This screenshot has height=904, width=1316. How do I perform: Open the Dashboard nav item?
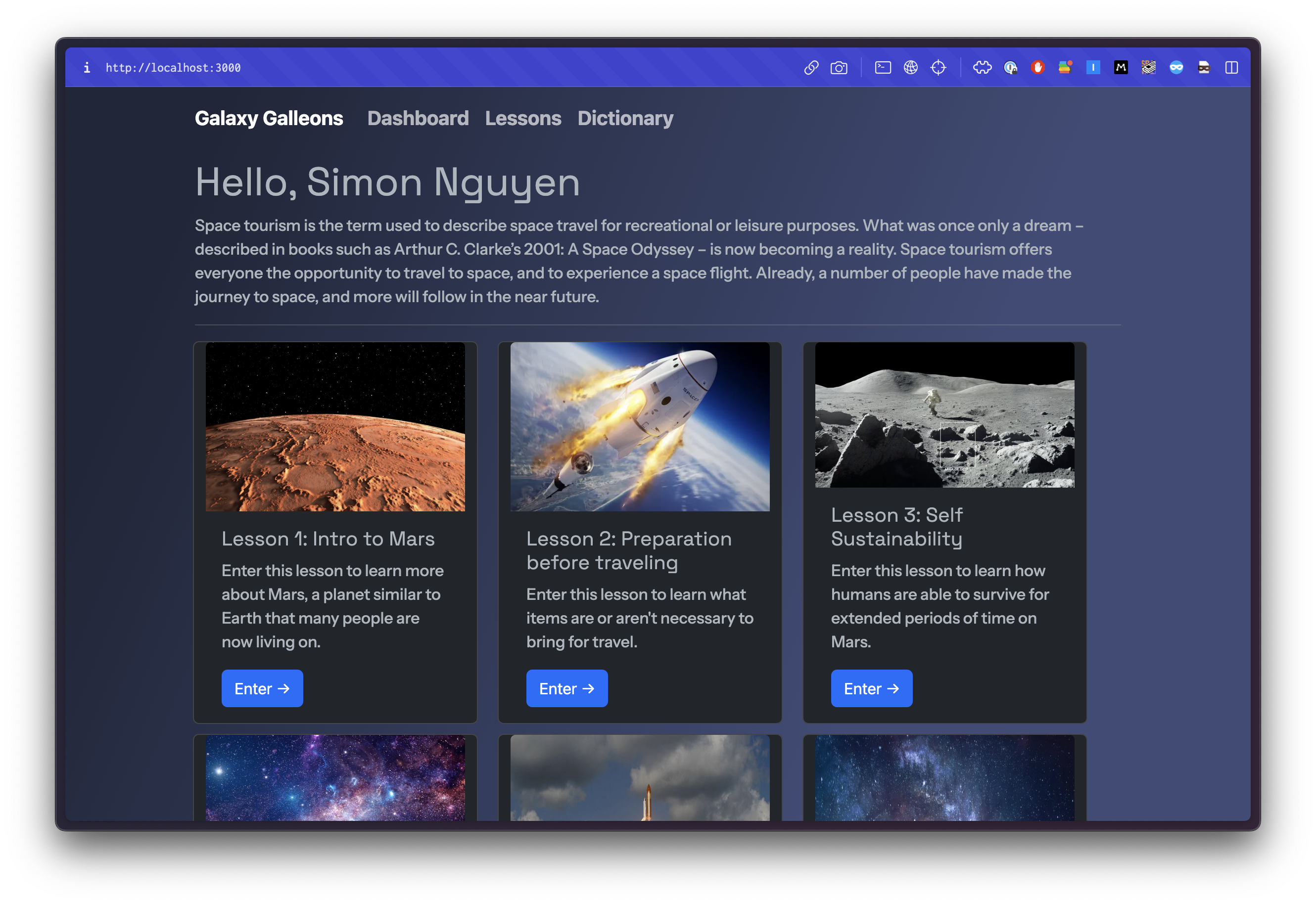pos(418,118)
